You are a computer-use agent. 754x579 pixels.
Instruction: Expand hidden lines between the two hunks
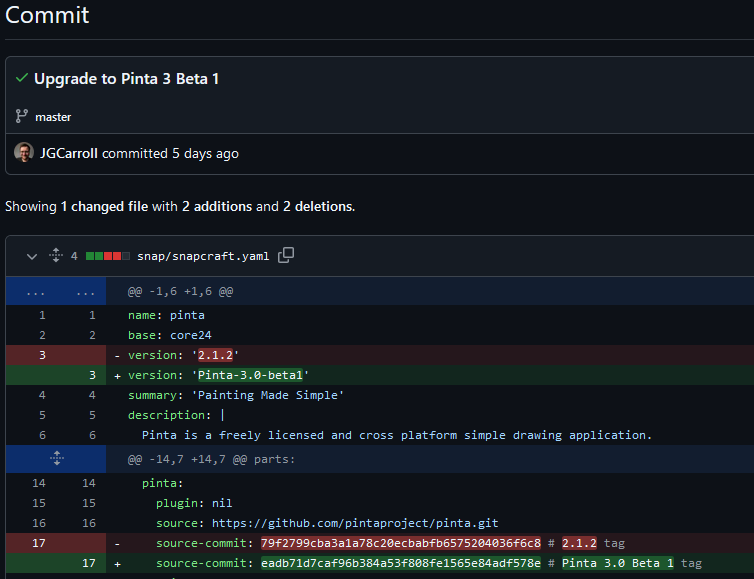[x=57, y=458]
